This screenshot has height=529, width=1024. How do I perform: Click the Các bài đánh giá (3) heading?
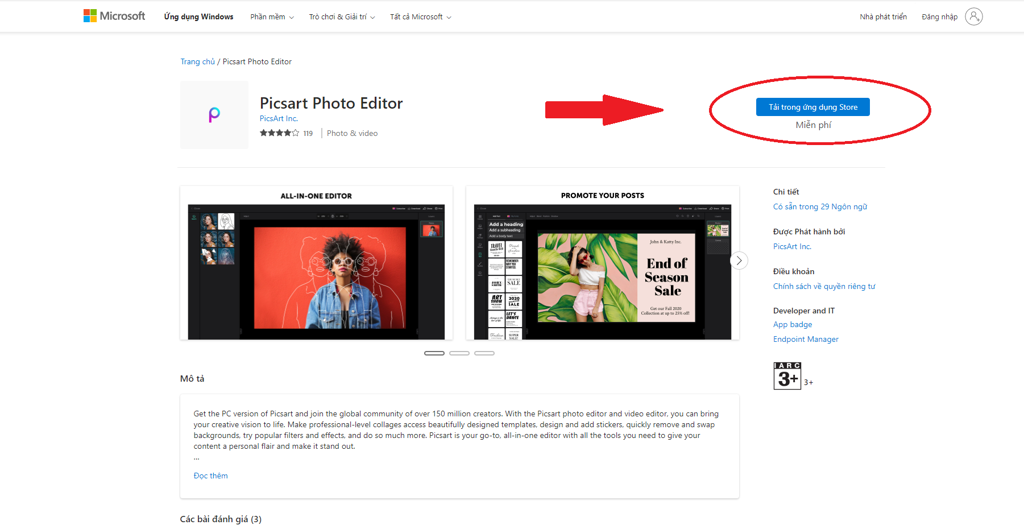click(221, 519)
